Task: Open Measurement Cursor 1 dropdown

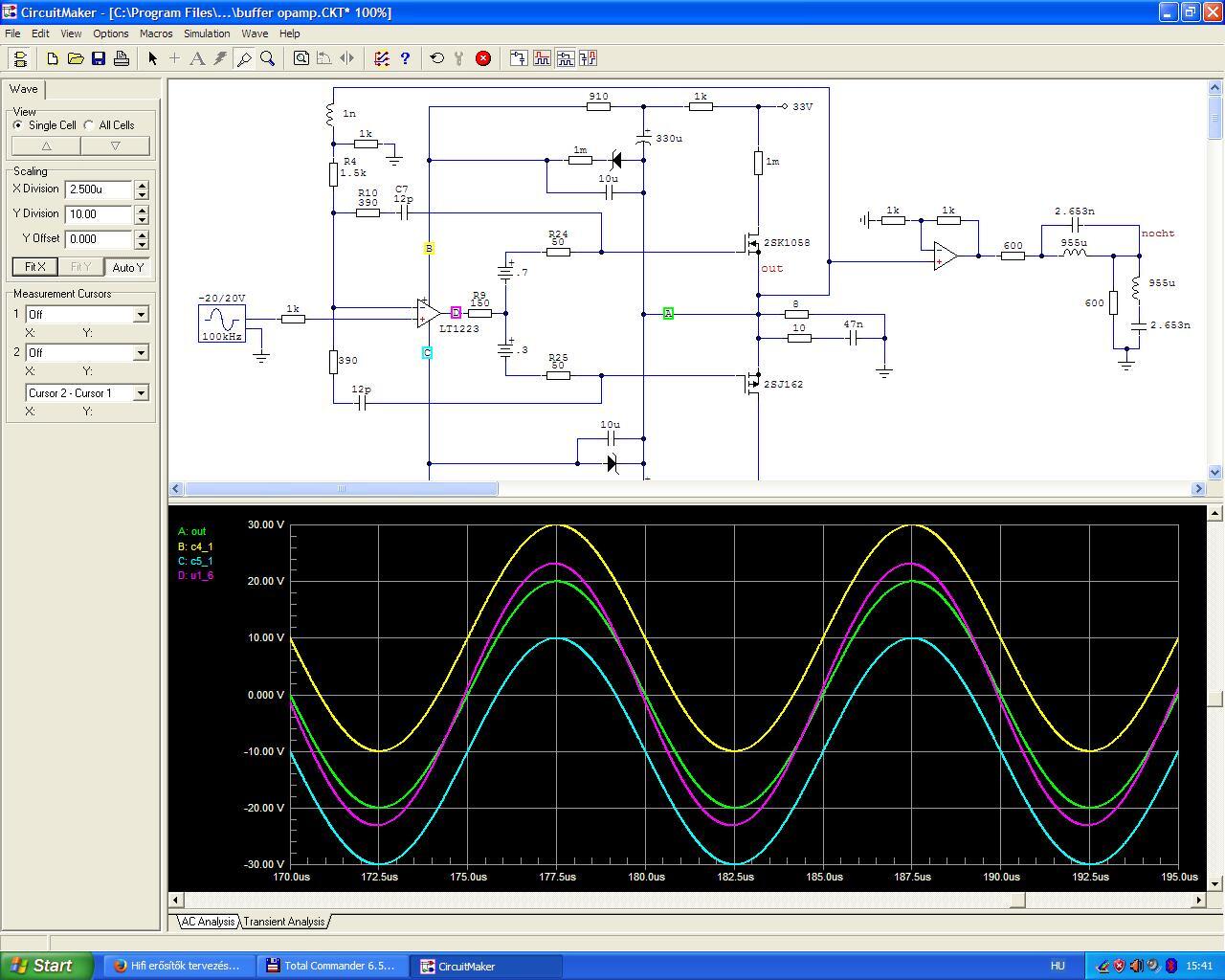Action: [141, 315]
